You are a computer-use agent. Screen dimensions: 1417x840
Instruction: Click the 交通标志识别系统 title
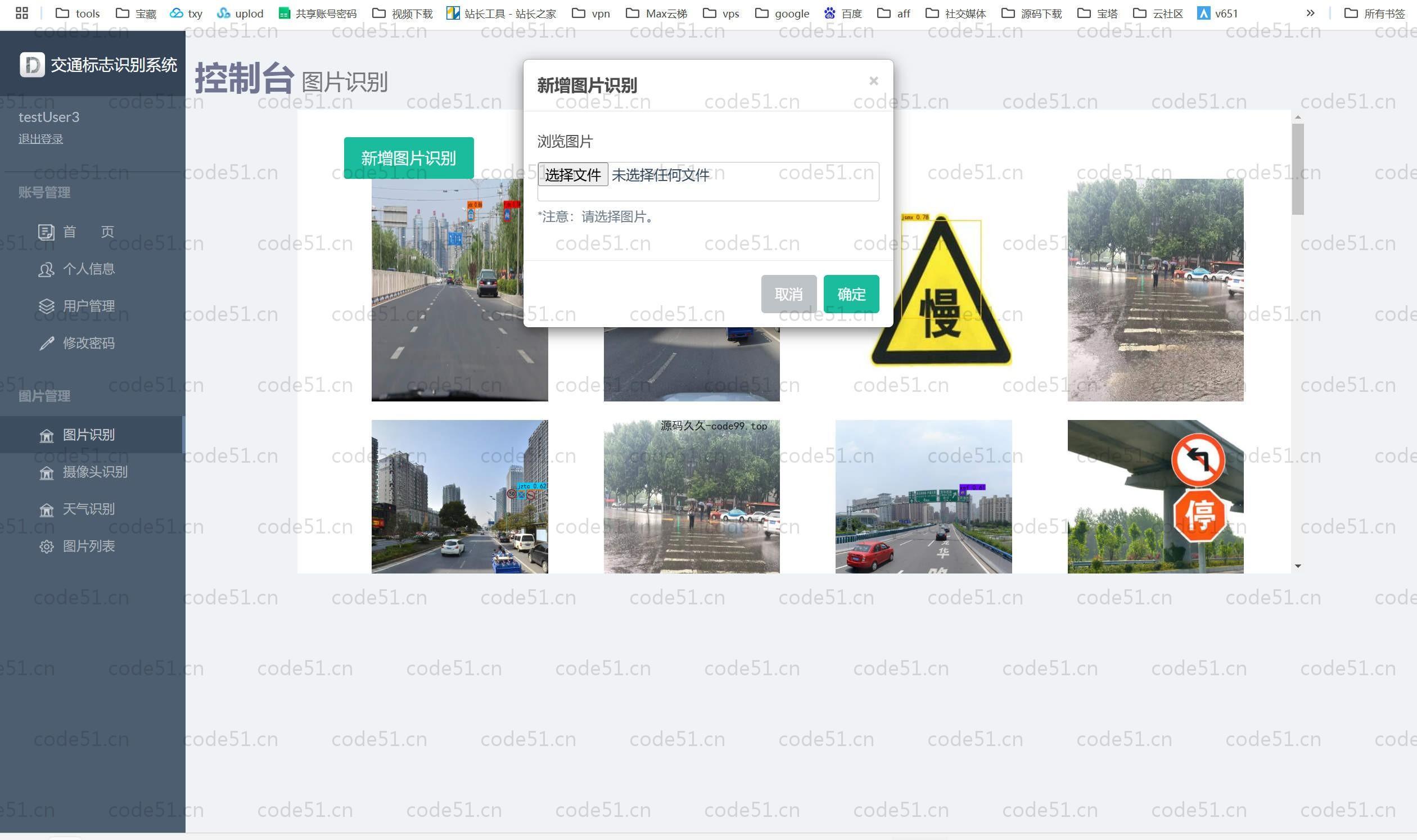click(x=114, y=65)
